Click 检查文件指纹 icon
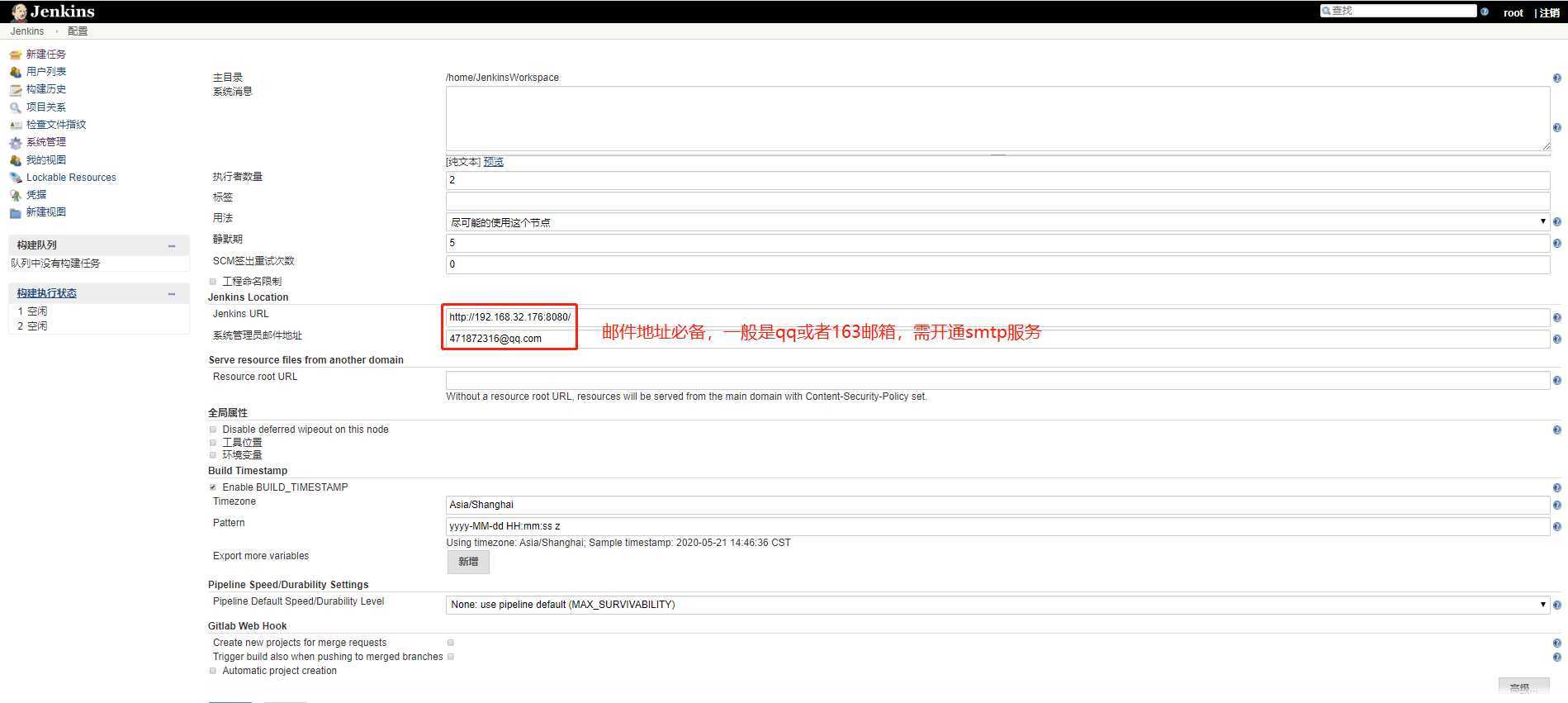 [16, 125]
